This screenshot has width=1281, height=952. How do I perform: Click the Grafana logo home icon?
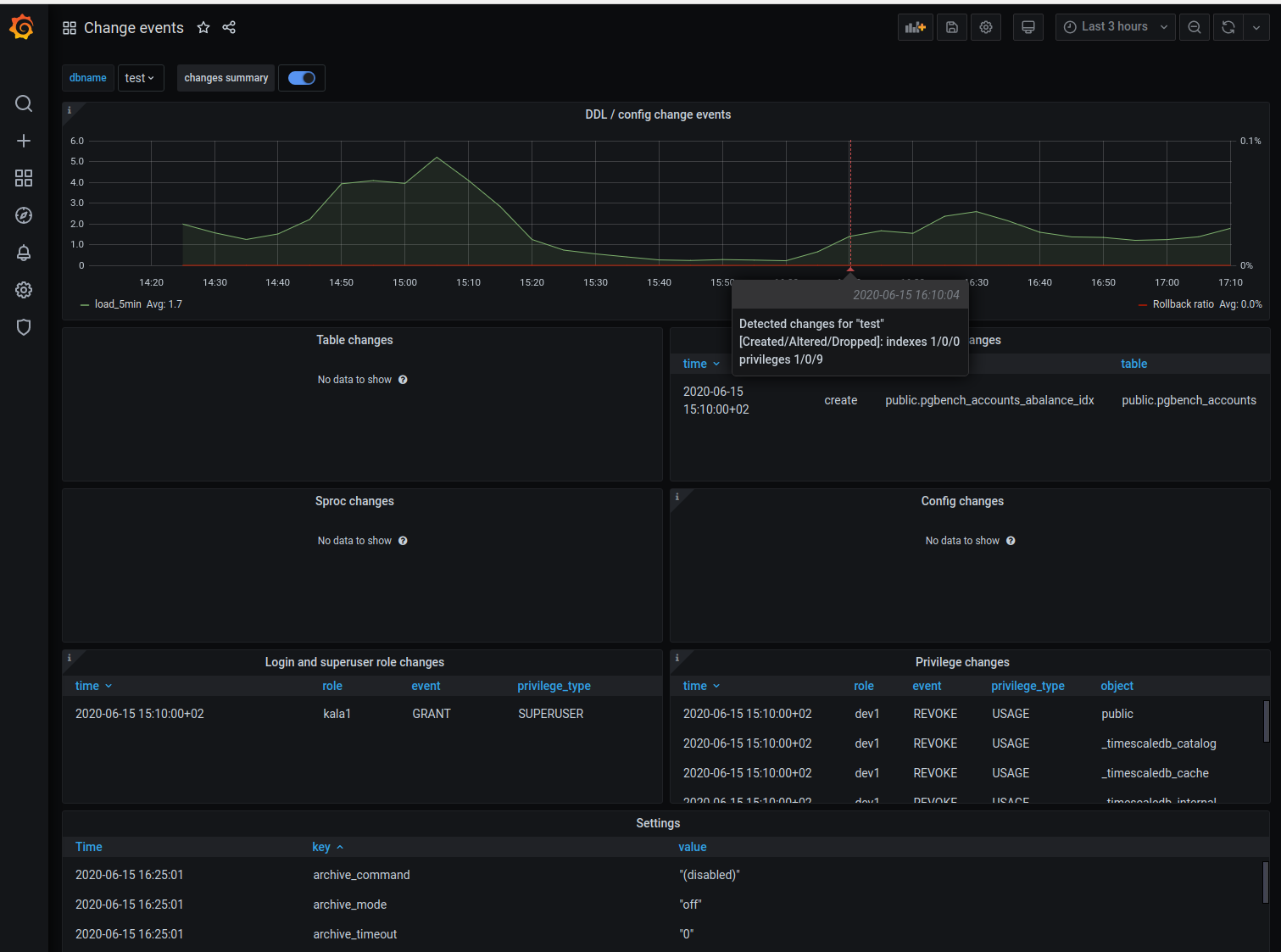(22, 27)
